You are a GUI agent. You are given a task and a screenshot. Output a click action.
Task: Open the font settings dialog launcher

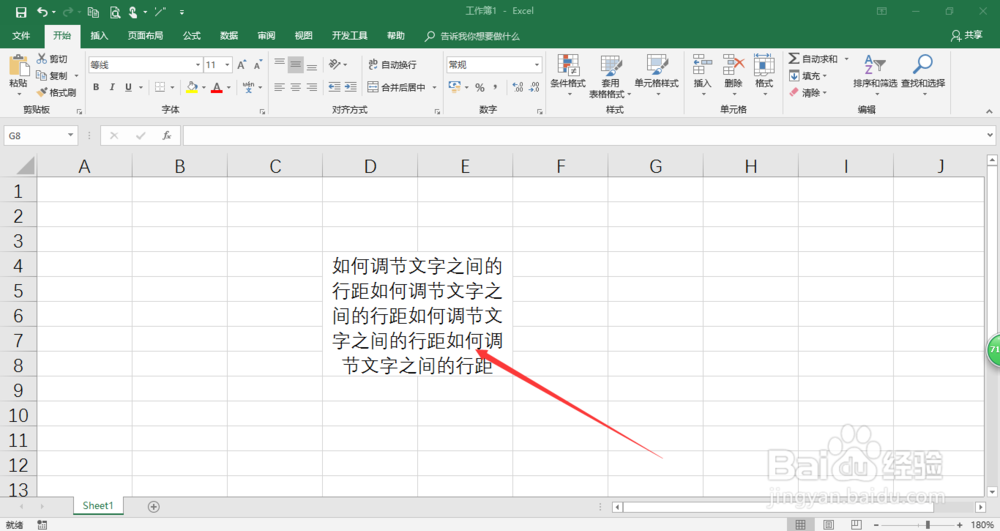point(262,112)
